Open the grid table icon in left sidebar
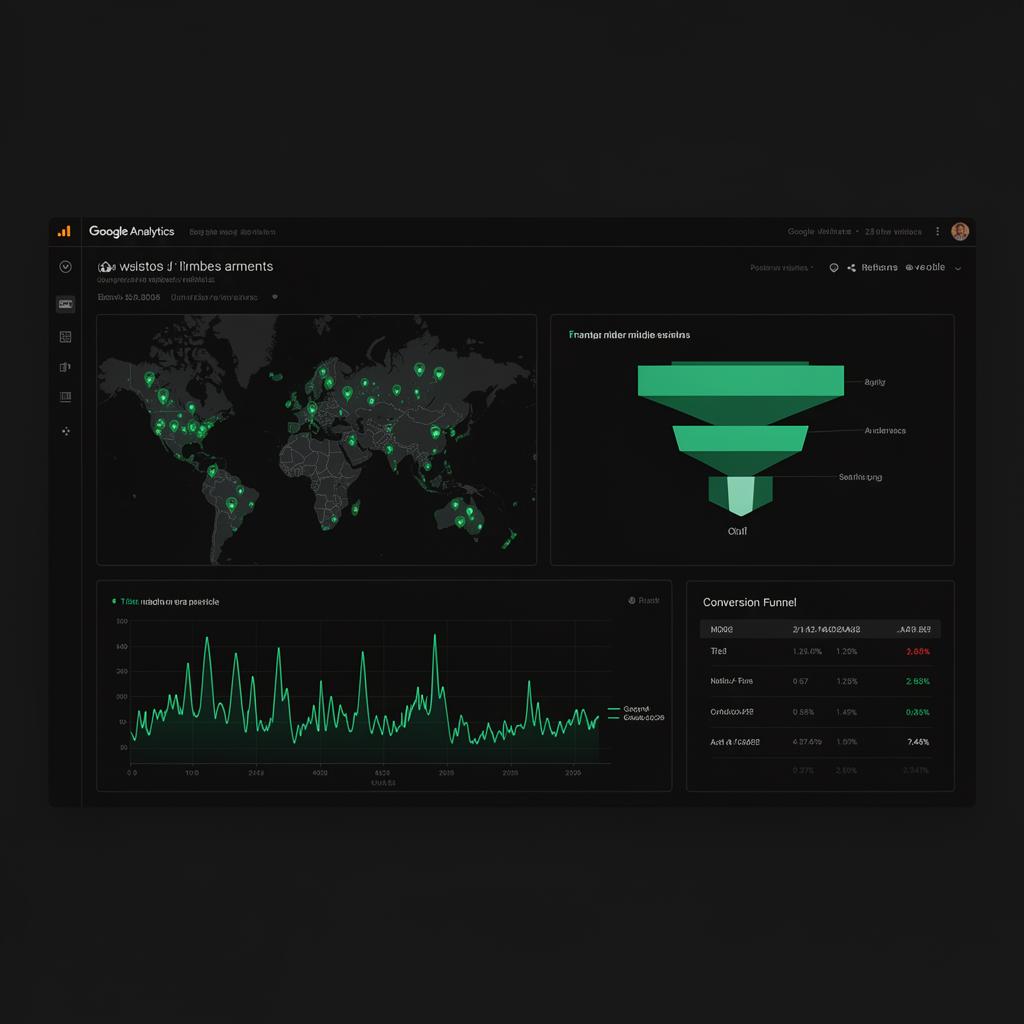The image size is (1024, 1024). (65, 336)
